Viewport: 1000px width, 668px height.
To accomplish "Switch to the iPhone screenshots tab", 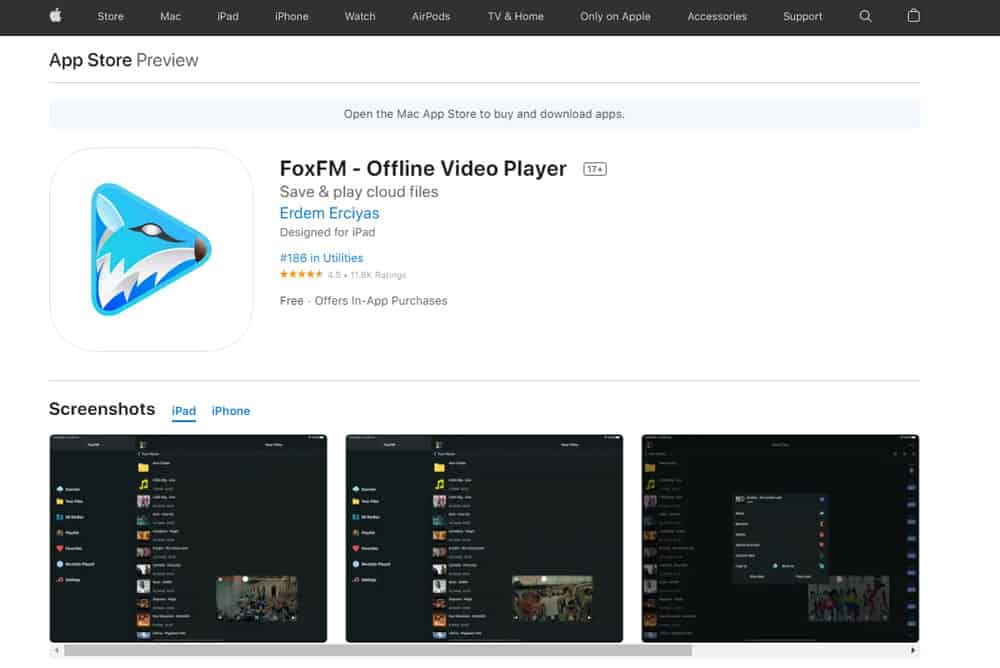I will coord(231,411).
